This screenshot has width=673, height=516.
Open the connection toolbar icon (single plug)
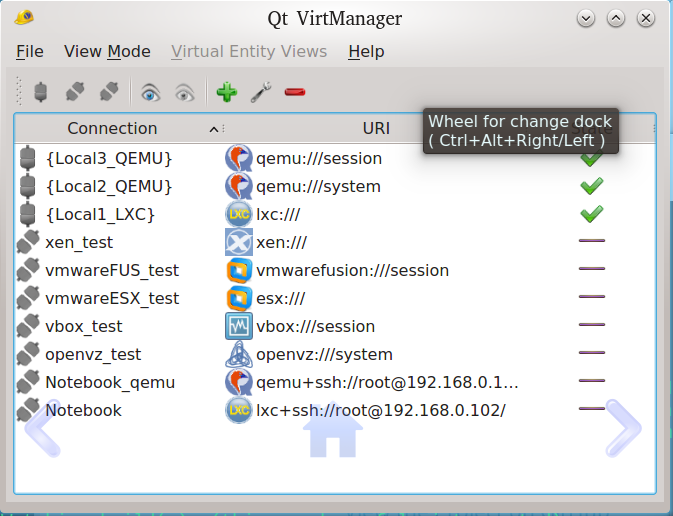[40, 92]
